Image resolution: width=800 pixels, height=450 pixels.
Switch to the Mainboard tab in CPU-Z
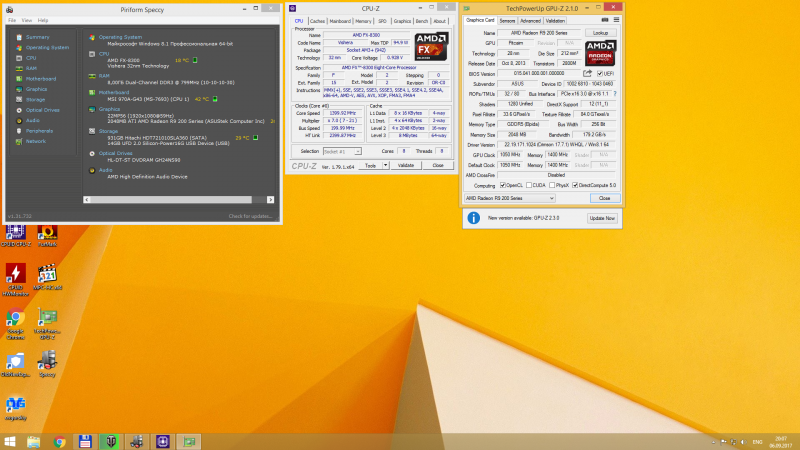tap(340, 21)
